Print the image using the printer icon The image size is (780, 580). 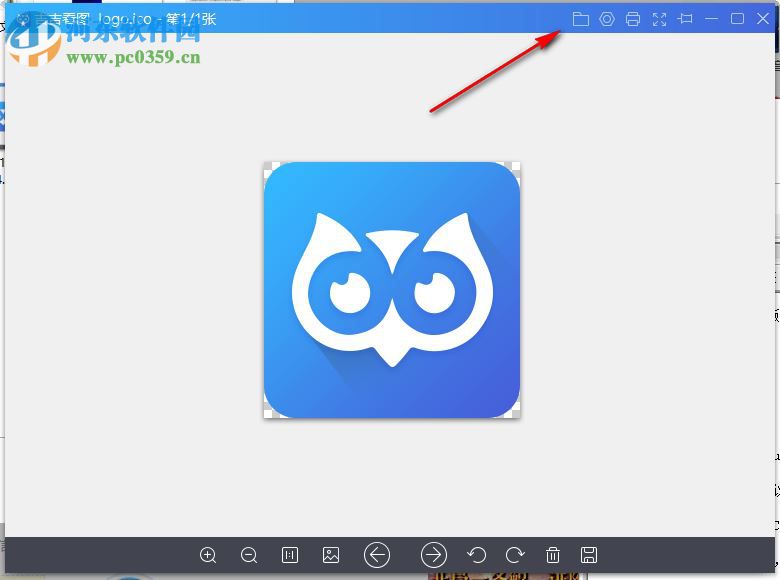[x=633, y=19]
